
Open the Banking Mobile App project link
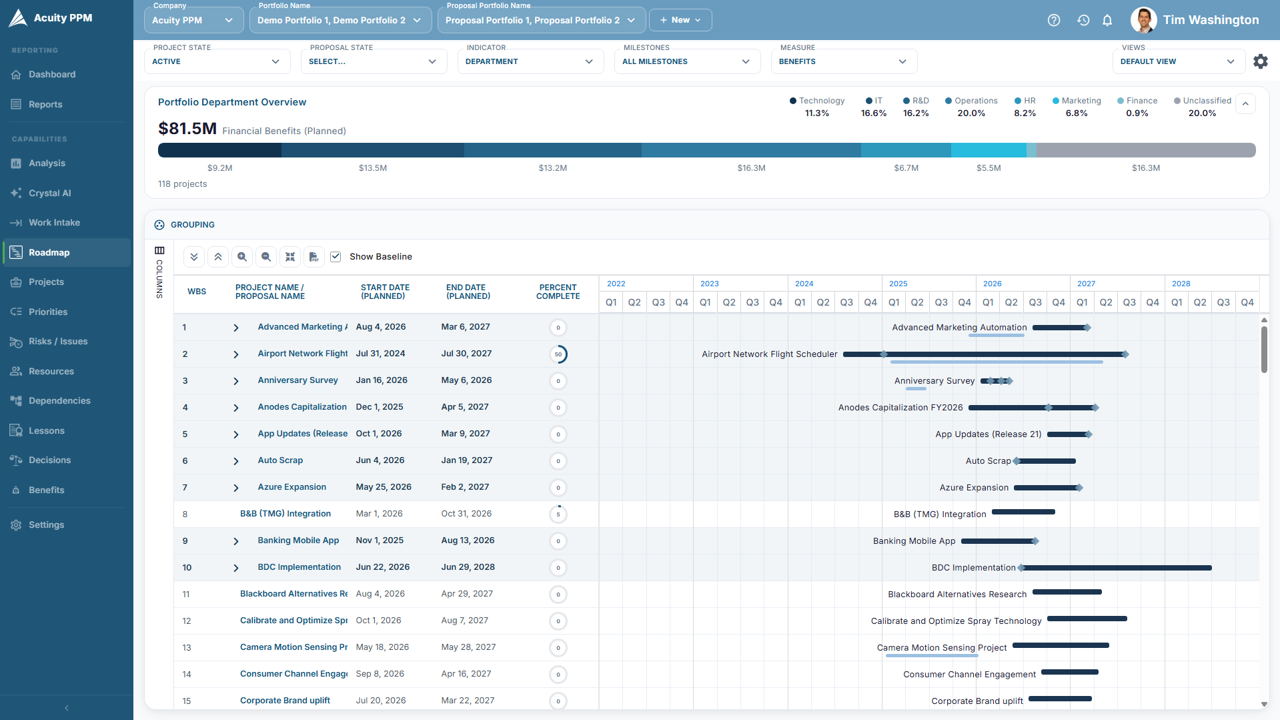point(298,541)
